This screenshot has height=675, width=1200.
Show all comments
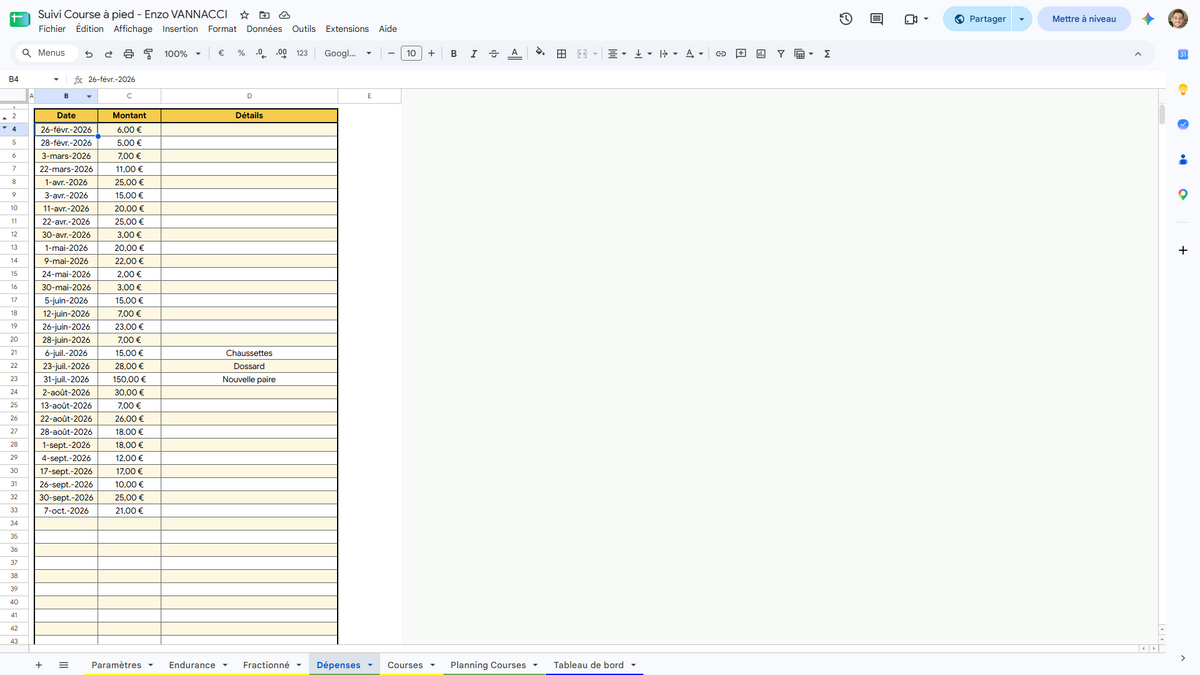[877, 19]
